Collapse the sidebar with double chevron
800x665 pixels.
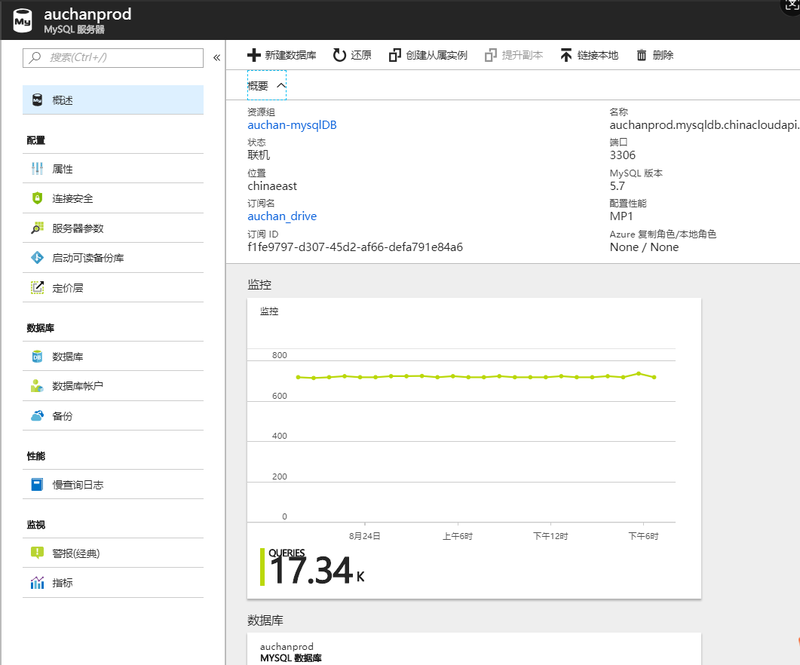point(217,58)
